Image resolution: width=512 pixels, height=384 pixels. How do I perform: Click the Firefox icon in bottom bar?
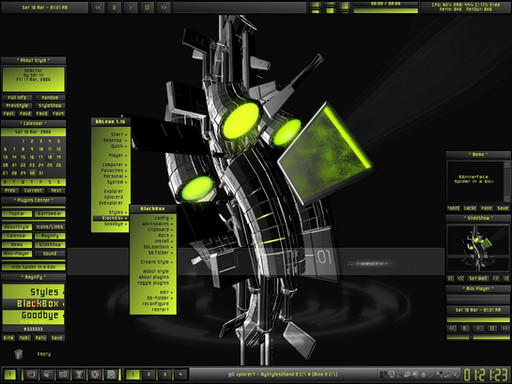click(31, 374)
